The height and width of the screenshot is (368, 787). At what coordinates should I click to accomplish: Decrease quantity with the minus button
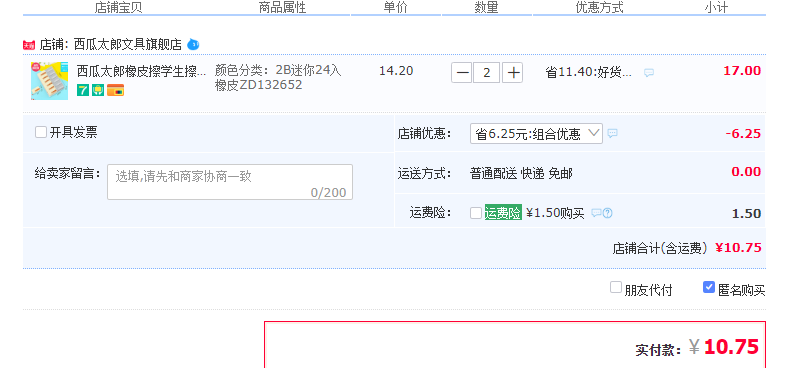[461, 73]
